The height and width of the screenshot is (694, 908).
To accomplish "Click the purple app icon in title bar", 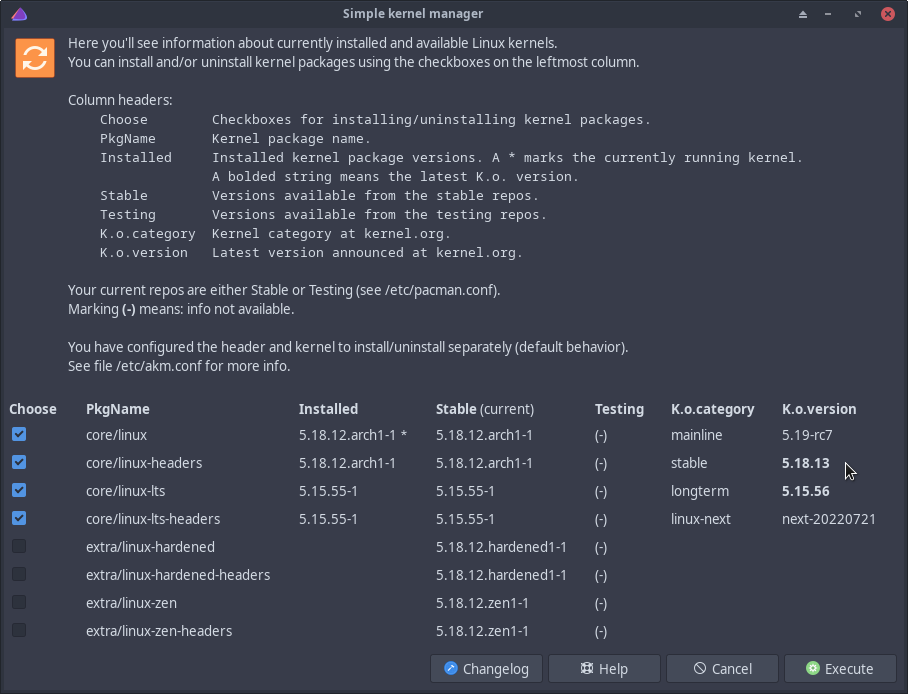I will (x=19, y=14).
